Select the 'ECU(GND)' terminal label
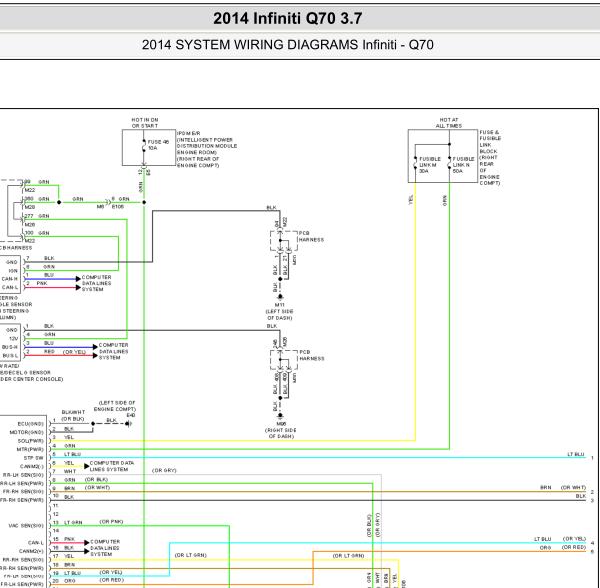Screen dimensions: 600x588 point(30,424)
